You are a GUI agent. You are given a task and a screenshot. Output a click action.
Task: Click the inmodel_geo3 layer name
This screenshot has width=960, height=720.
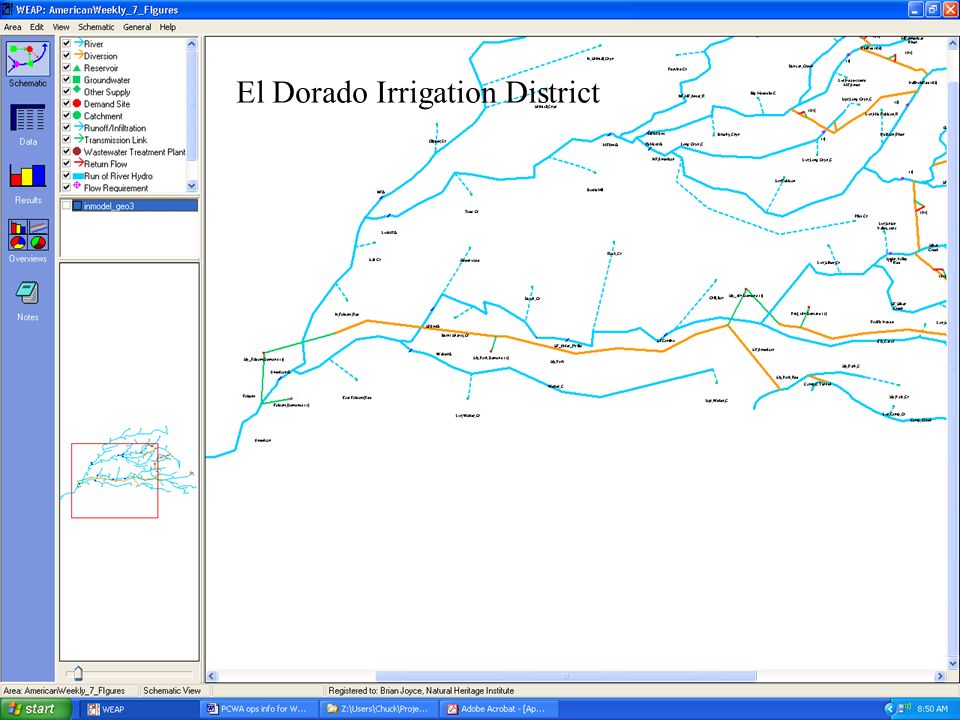109,206
